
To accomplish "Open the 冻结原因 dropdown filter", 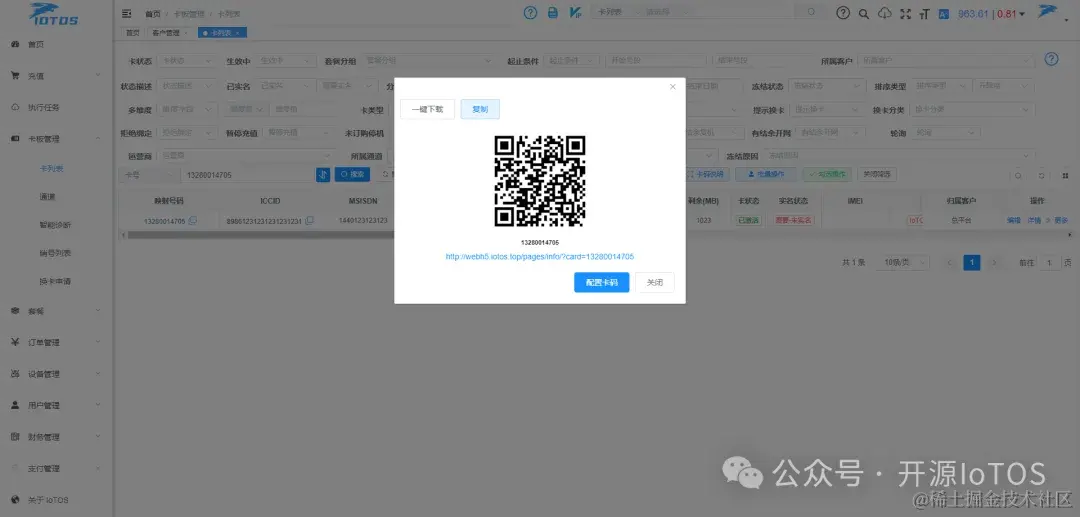I will tap(899, 156).
